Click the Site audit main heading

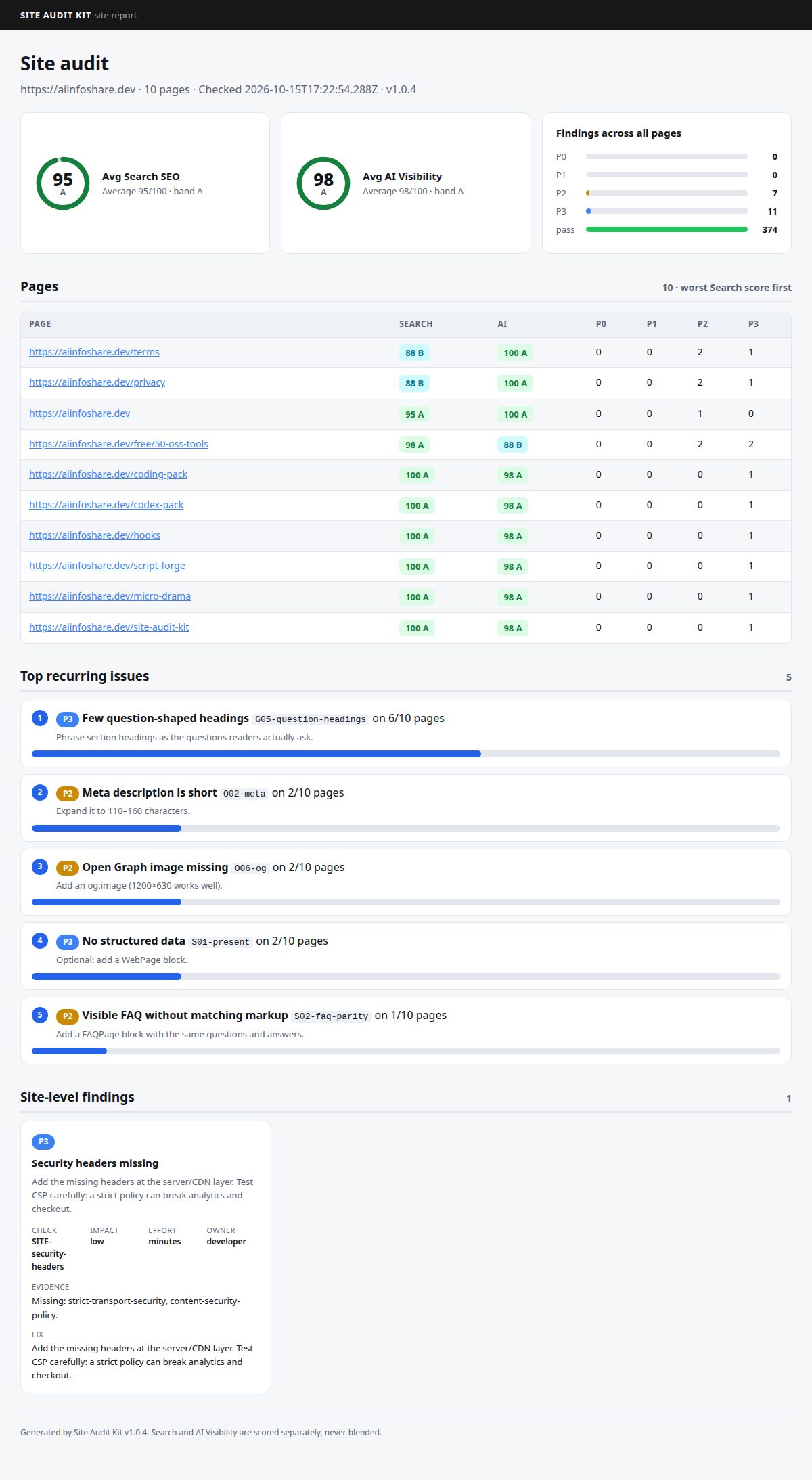click(64, 64)
